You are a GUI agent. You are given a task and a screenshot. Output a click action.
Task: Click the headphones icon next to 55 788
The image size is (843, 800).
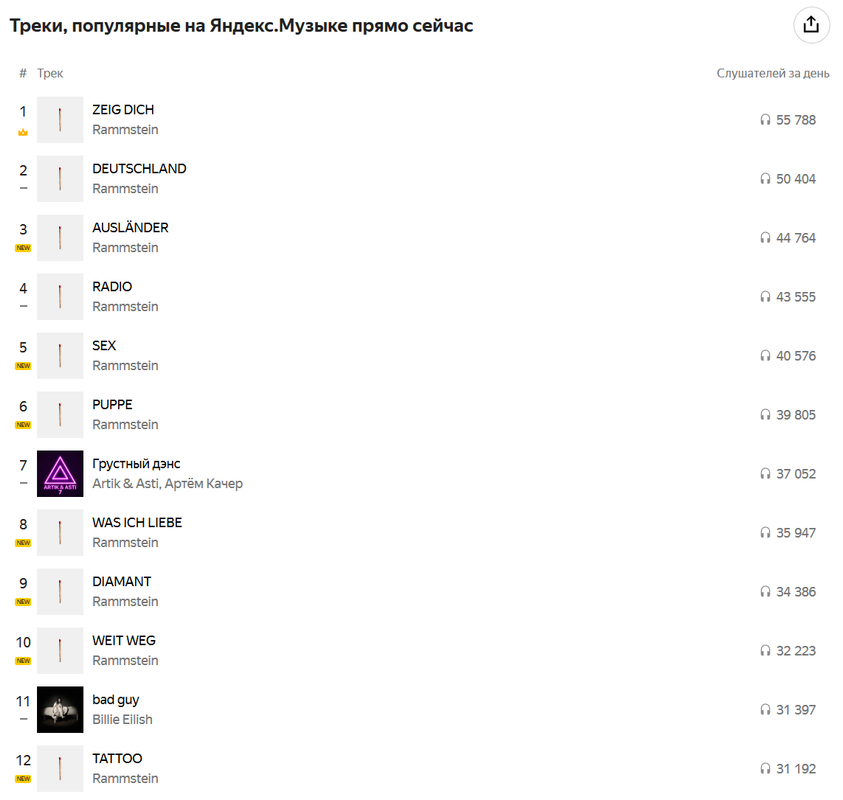pyautogui.click(x=766, y=120)
